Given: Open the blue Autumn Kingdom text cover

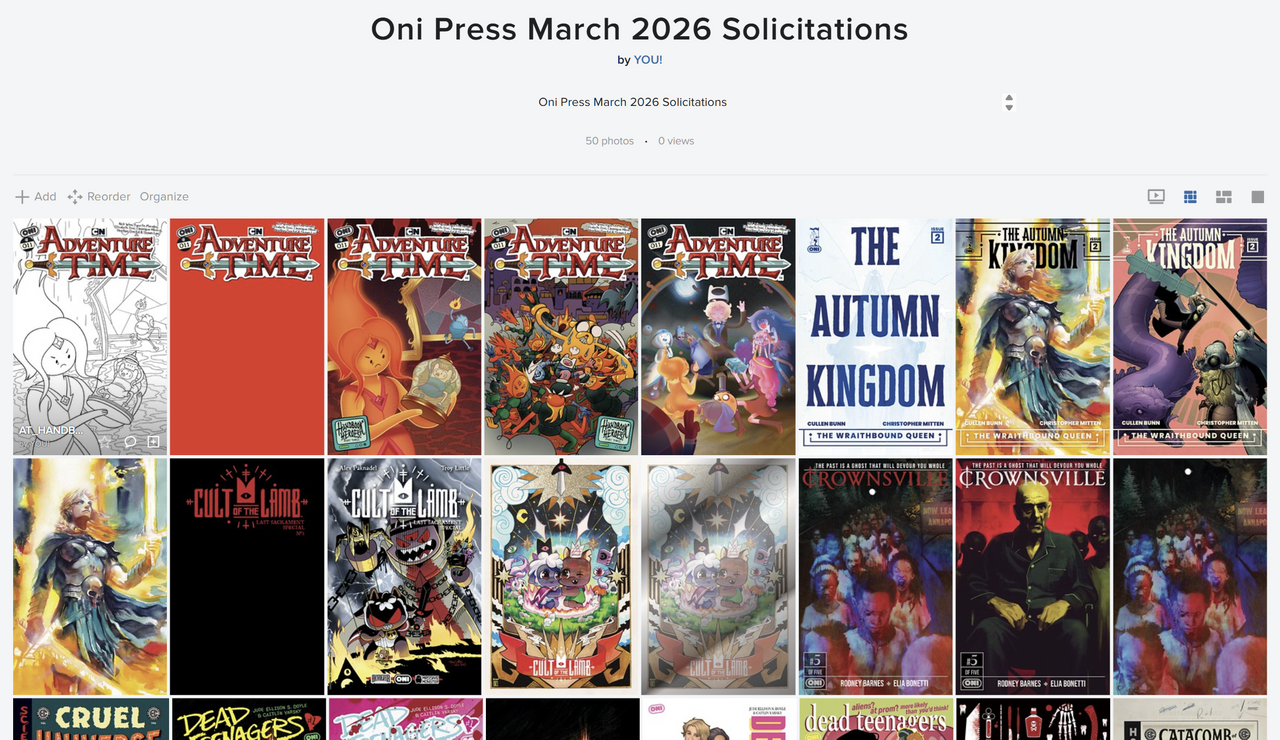Looking at the screenshot, I should point(875,337).
